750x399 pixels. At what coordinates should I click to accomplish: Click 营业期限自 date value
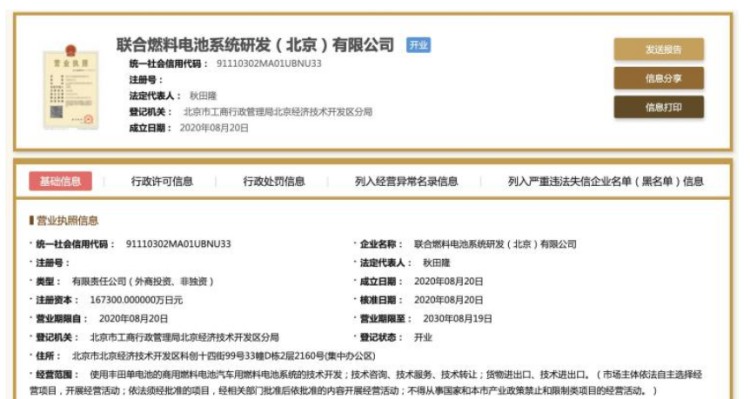[133, 319]
